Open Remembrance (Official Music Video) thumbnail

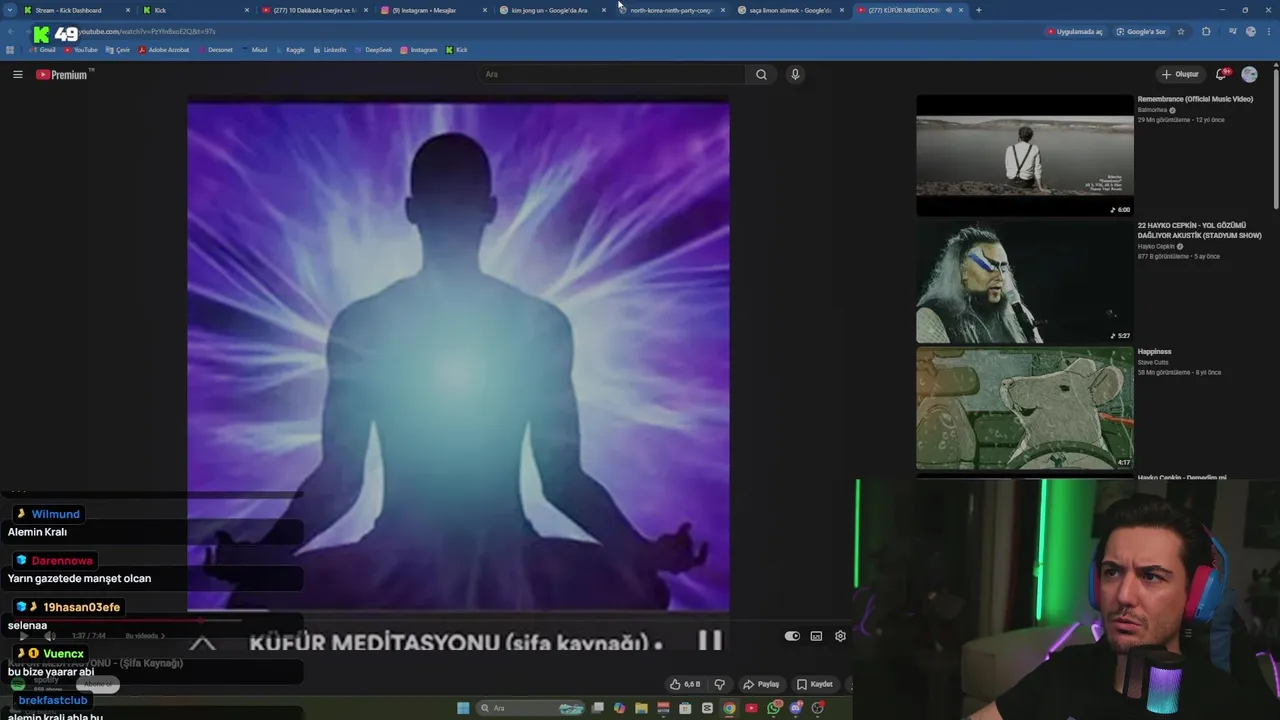click(1025, 155)
